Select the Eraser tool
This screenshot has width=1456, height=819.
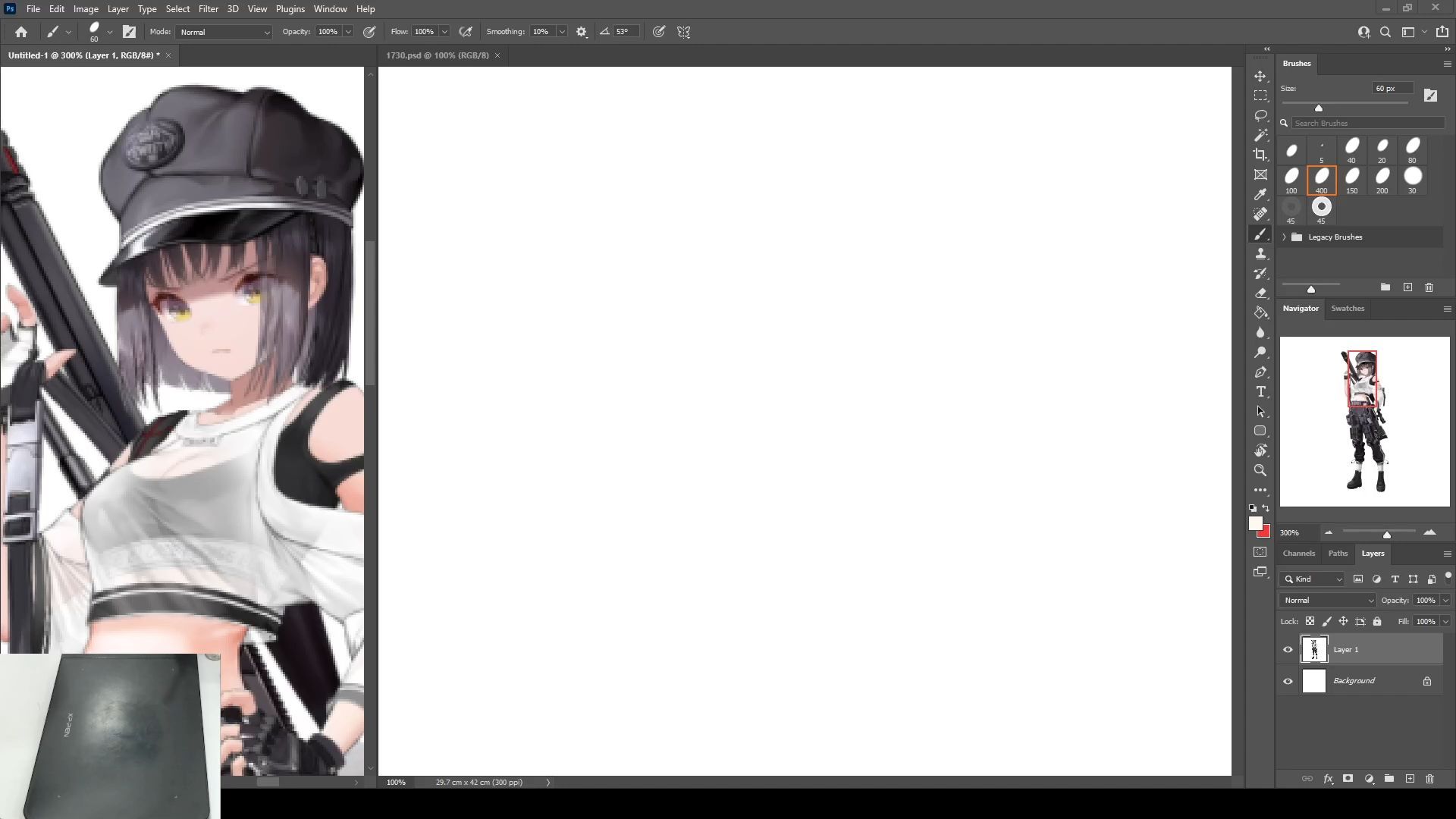click(x=1260, y=293)
